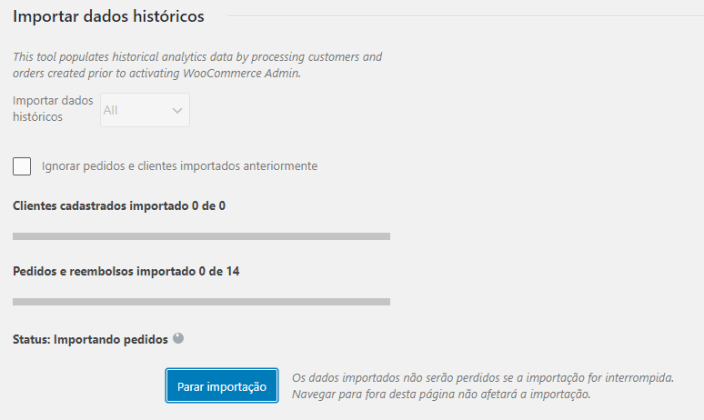Click the italic 'This tool populates historical analytics' description
Image resolution: width=704 pixels, height=420 pixels.
coord(198,65)
